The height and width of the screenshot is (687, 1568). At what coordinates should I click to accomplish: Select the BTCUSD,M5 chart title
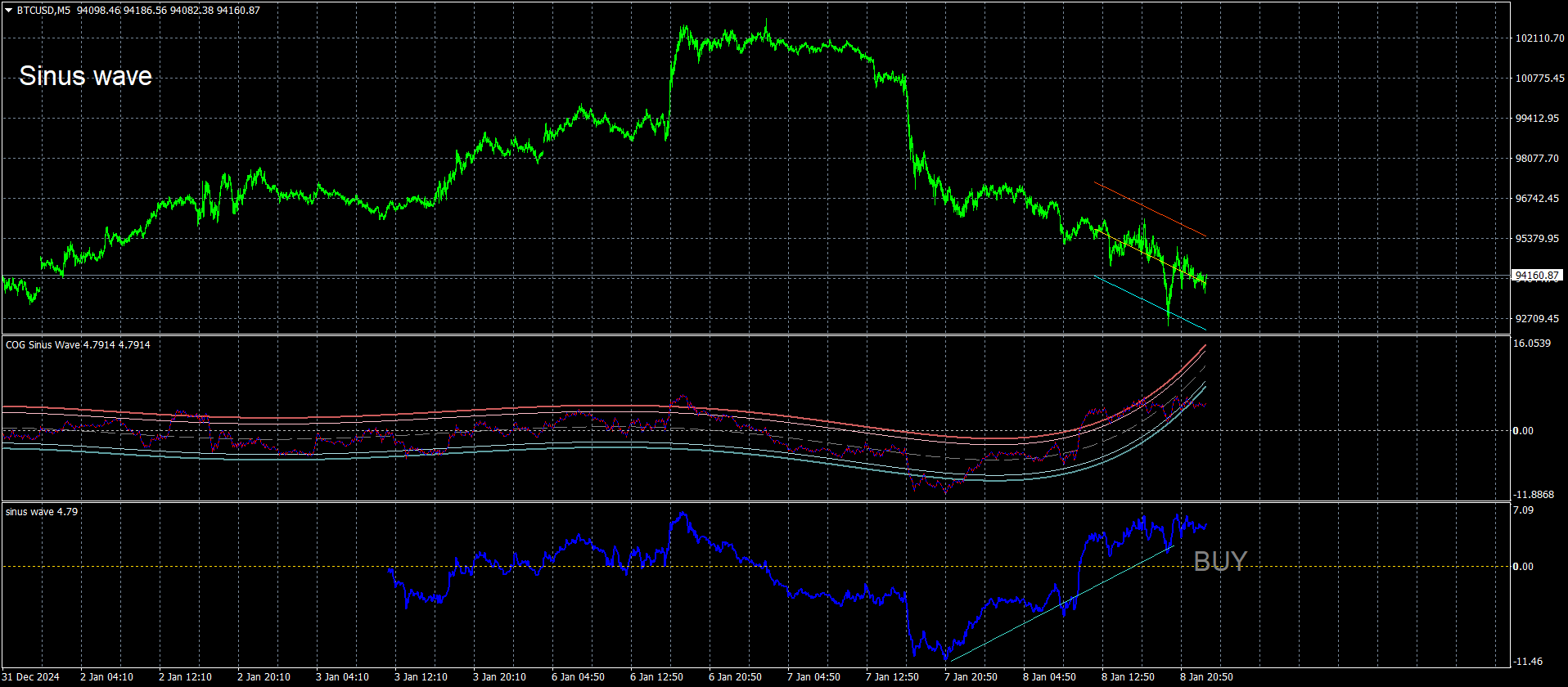43,11
